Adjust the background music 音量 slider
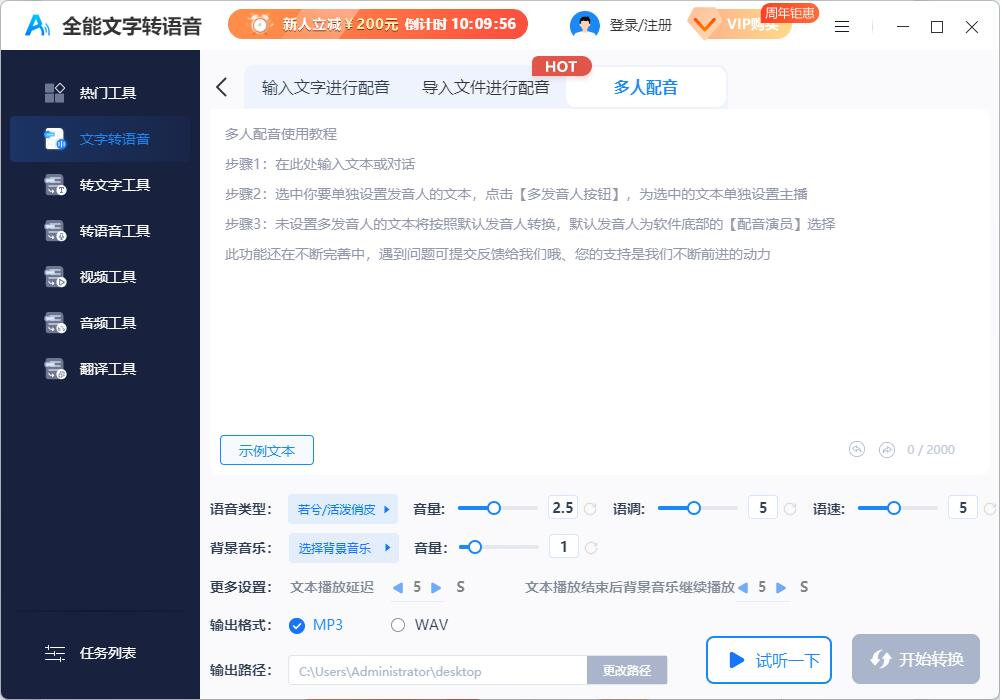 click(474, 547)
